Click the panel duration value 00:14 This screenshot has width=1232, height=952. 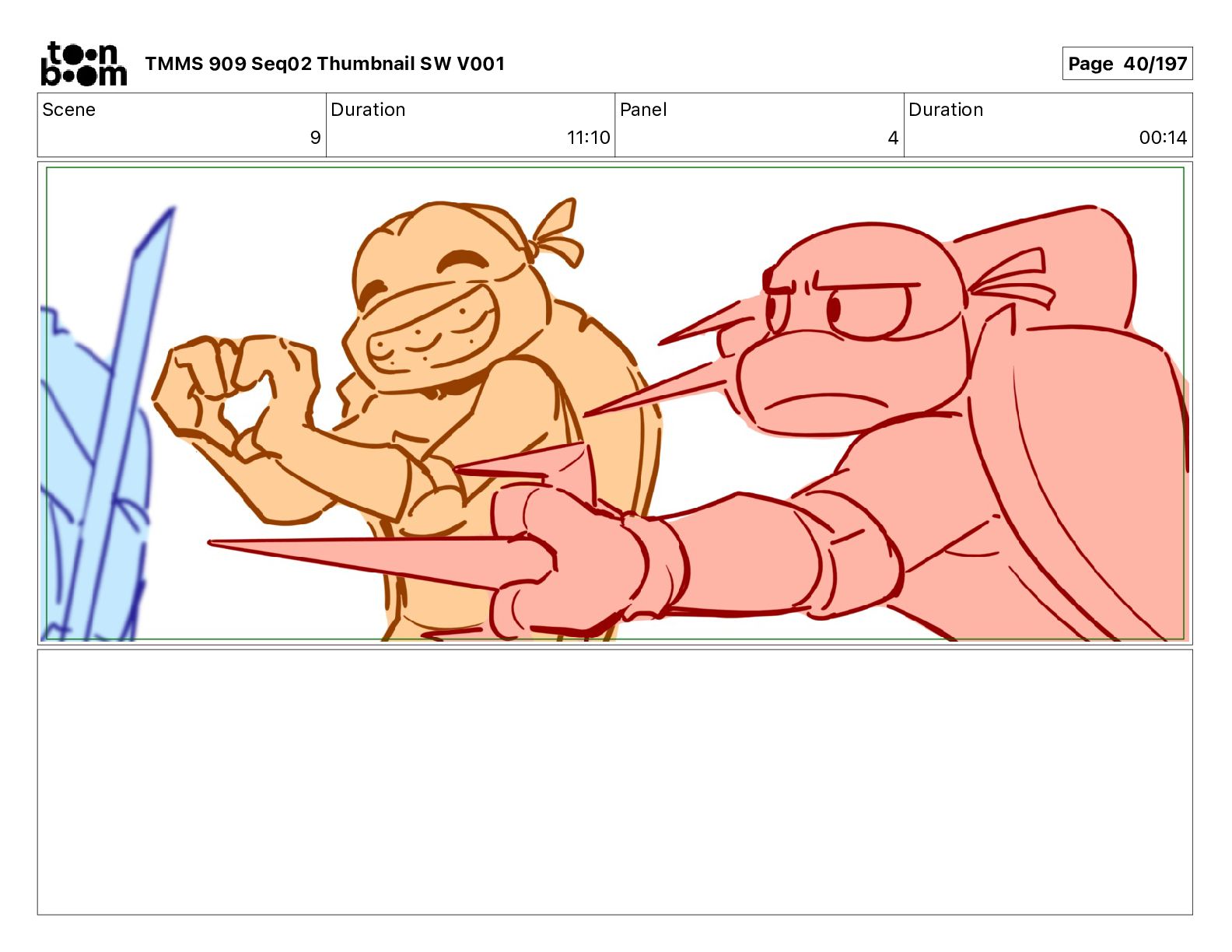point(1163,138)
